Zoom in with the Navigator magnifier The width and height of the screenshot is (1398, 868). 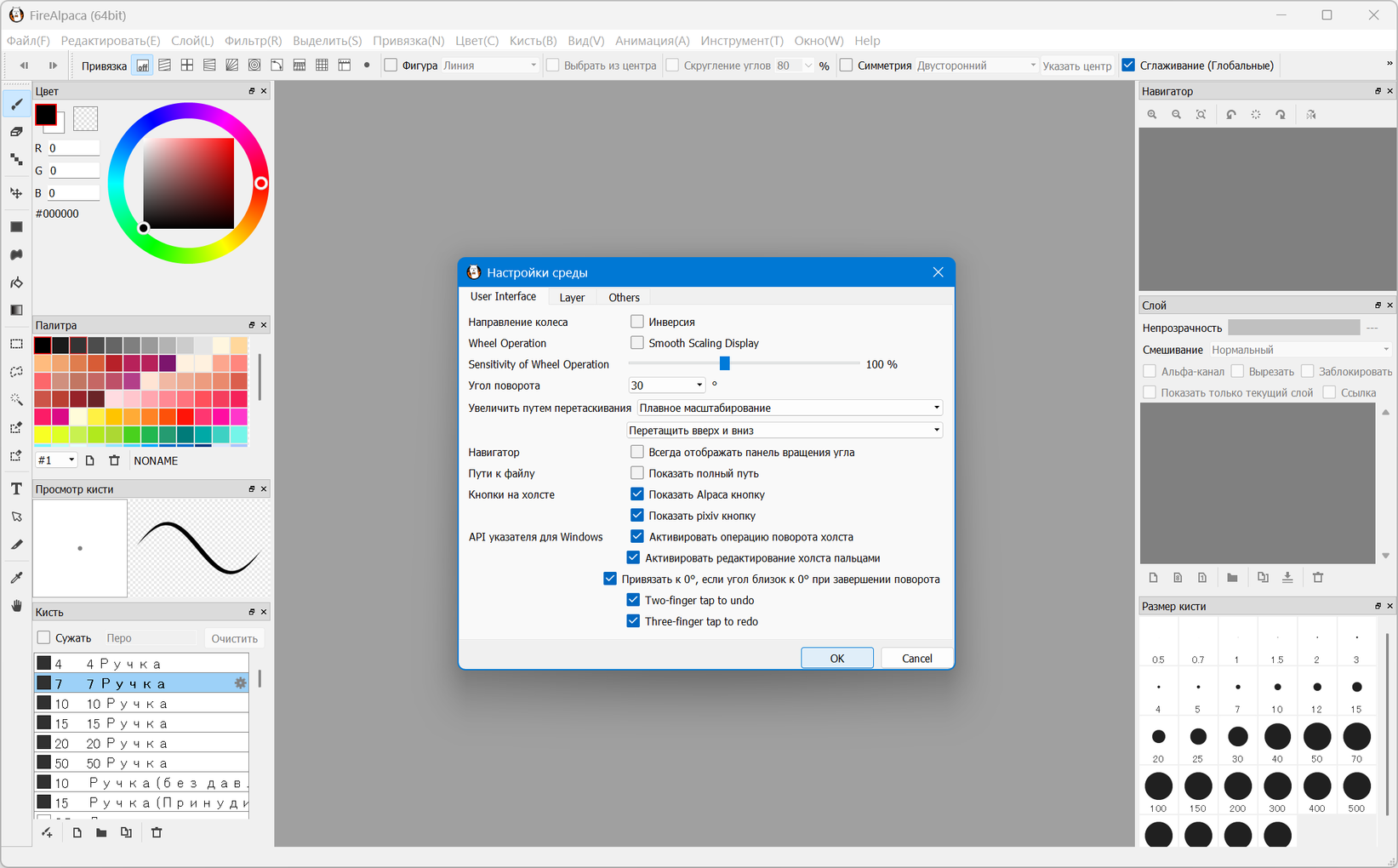click(1152, 115)
